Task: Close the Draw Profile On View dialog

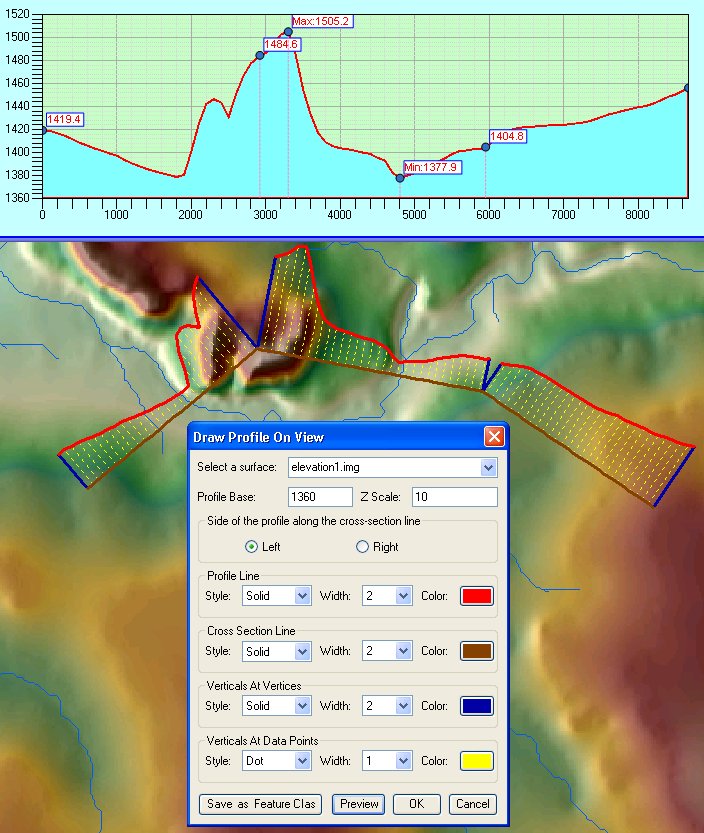Action: [493, 437]
